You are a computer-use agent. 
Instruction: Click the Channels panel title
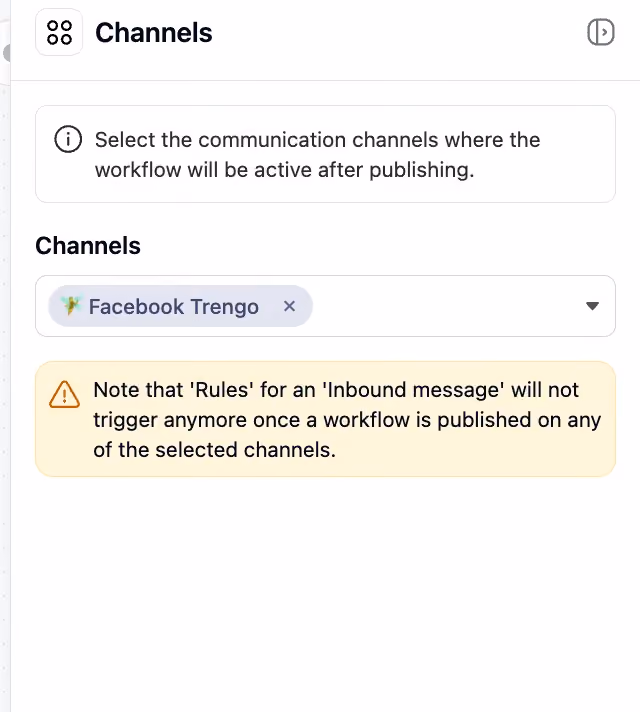tap(154, 33)
